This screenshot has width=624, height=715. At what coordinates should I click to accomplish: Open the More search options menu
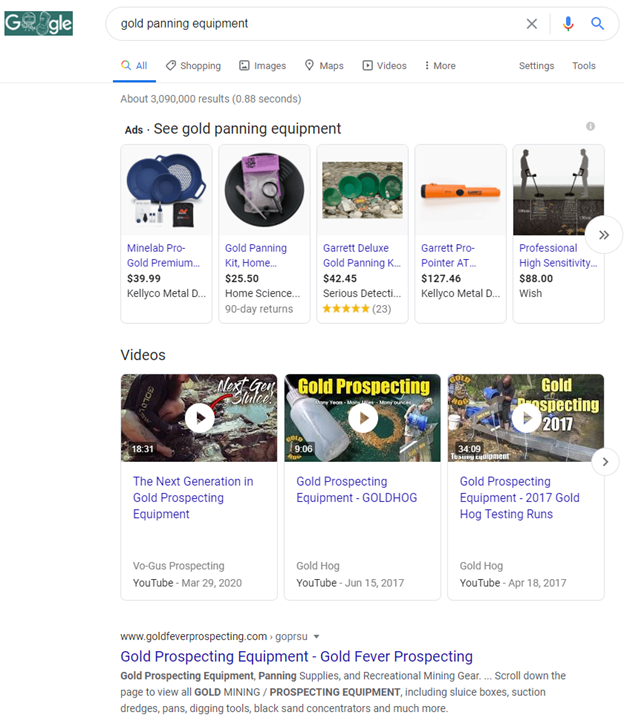pos(439,66)
